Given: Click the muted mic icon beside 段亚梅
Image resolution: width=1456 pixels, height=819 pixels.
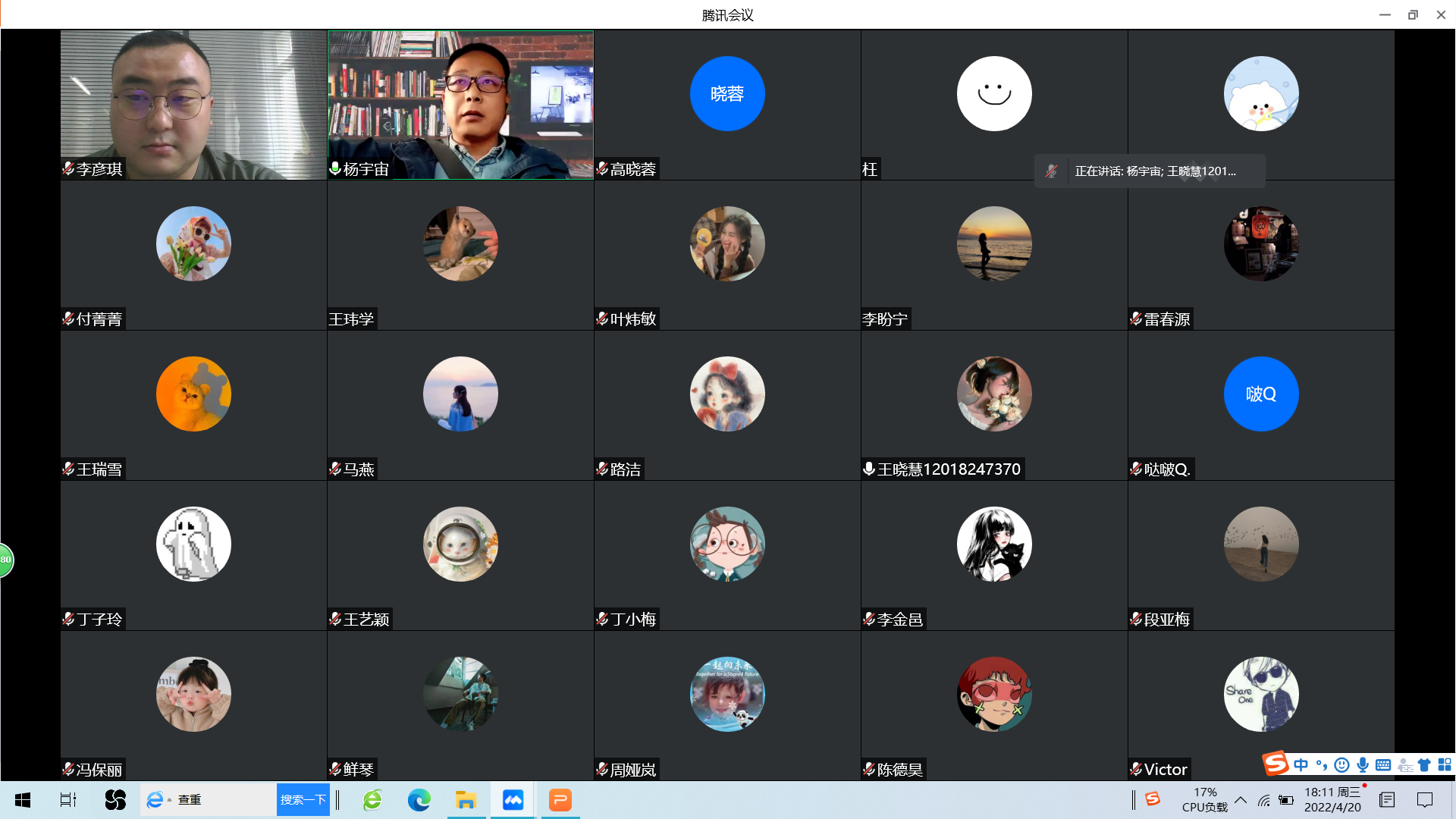Looking at the screenshot, I should point(1136,620).
